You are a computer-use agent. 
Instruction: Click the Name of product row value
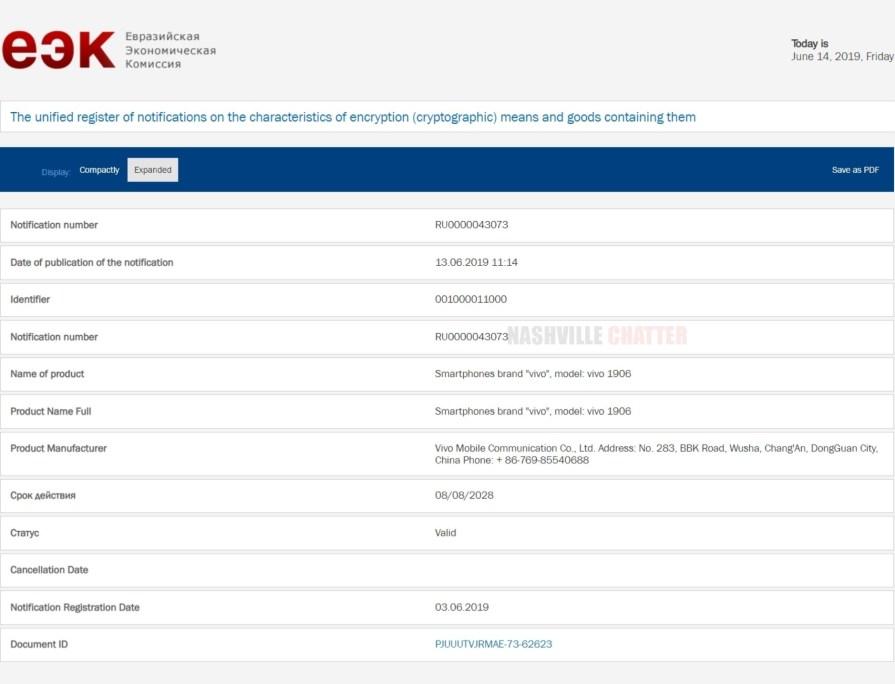coord(533,374)
